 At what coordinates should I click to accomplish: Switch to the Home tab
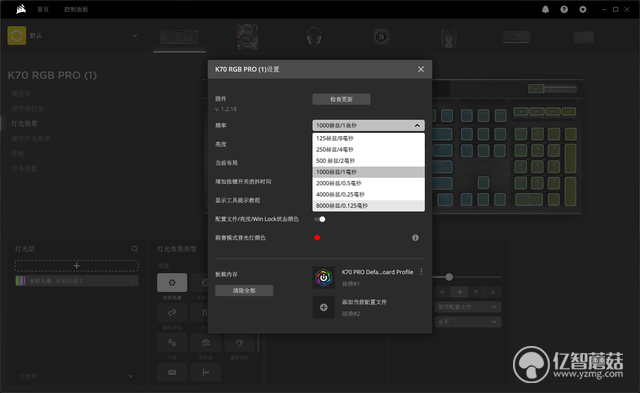click(x=43, y=9)
